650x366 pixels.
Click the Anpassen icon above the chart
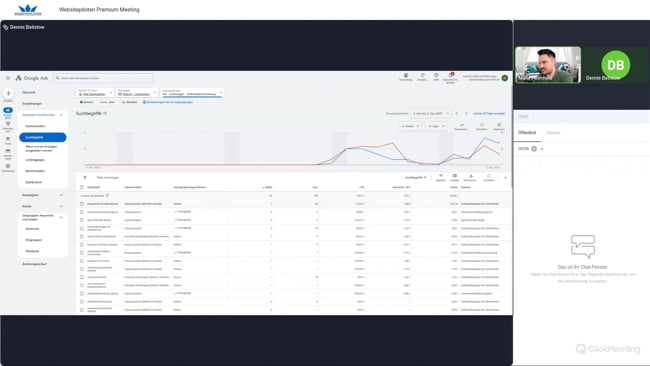point(499,125)
